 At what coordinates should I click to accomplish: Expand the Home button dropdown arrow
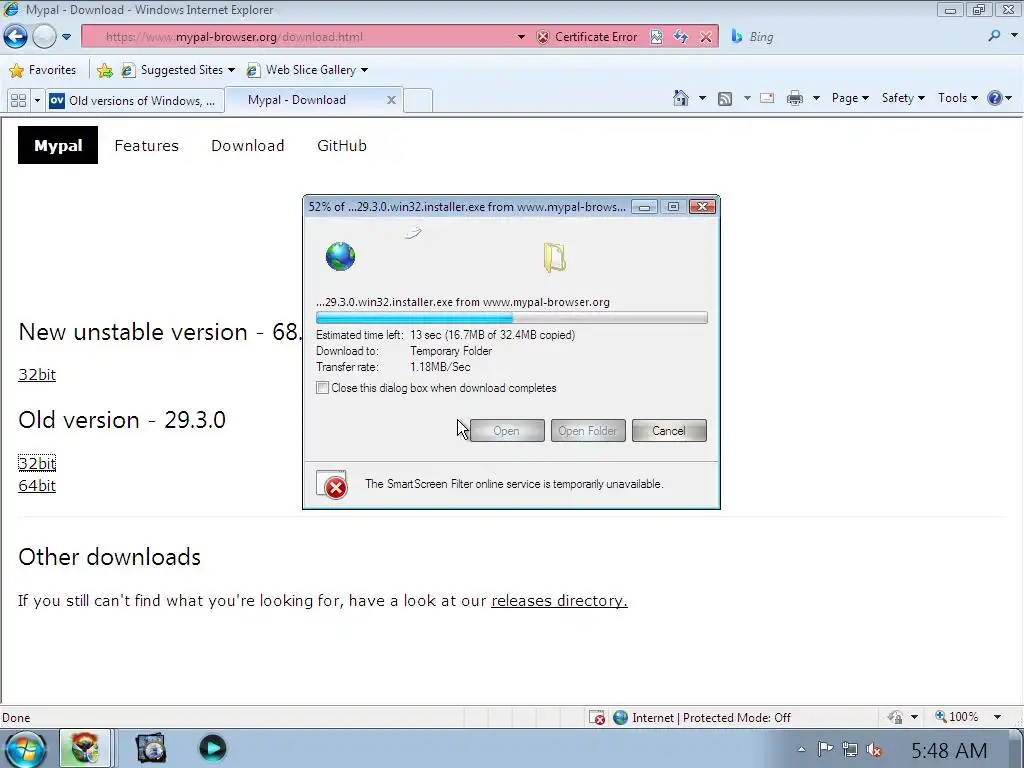(x=702, y=98)
